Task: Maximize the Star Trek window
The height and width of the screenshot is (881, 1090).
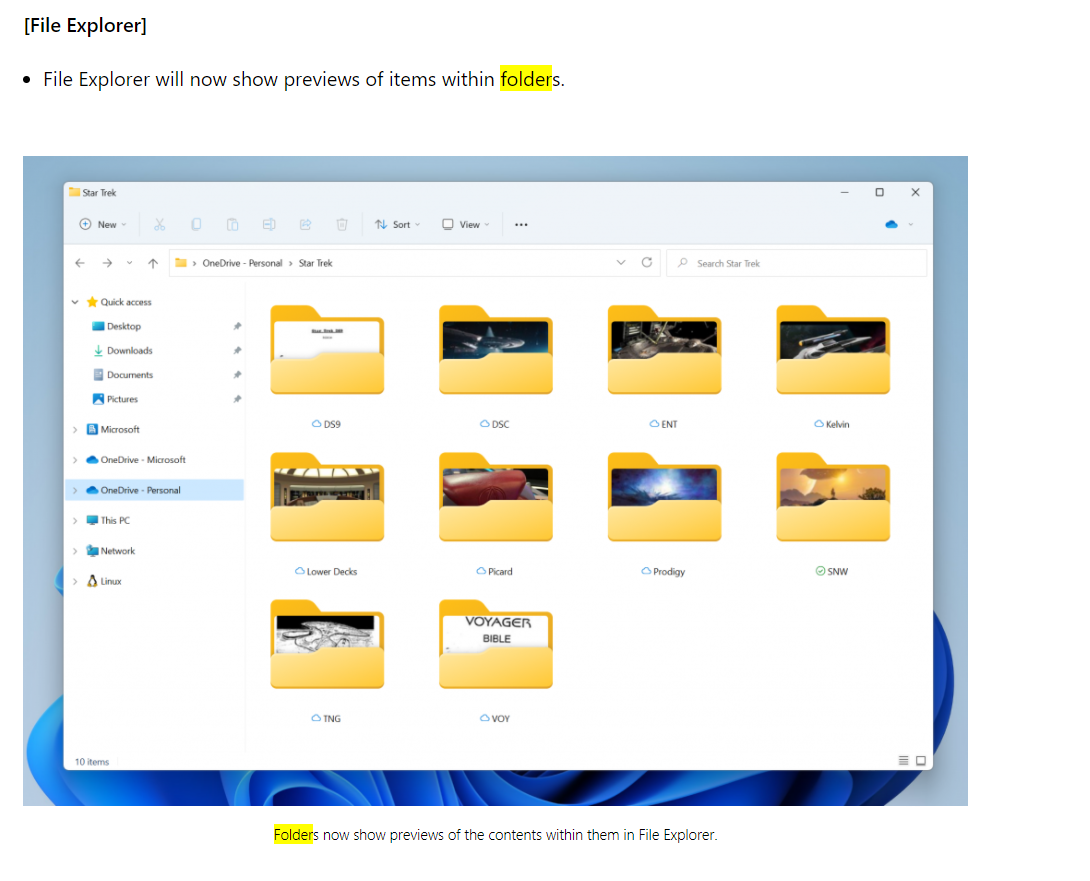Action: [879, 193]
